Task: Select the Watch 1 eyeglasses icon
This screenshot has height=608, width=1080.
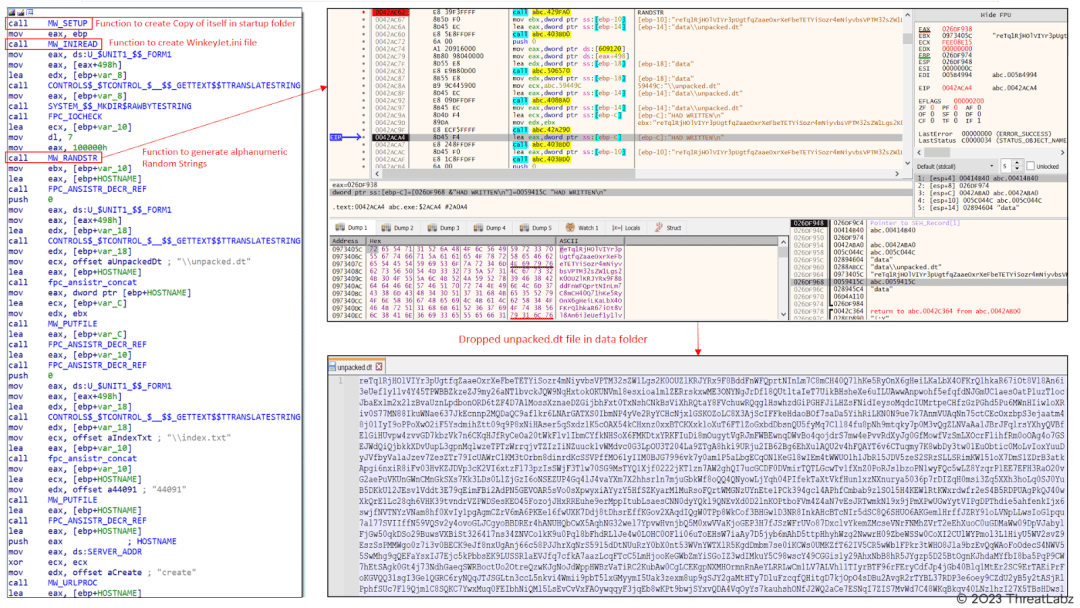Action: coord(569,228)
